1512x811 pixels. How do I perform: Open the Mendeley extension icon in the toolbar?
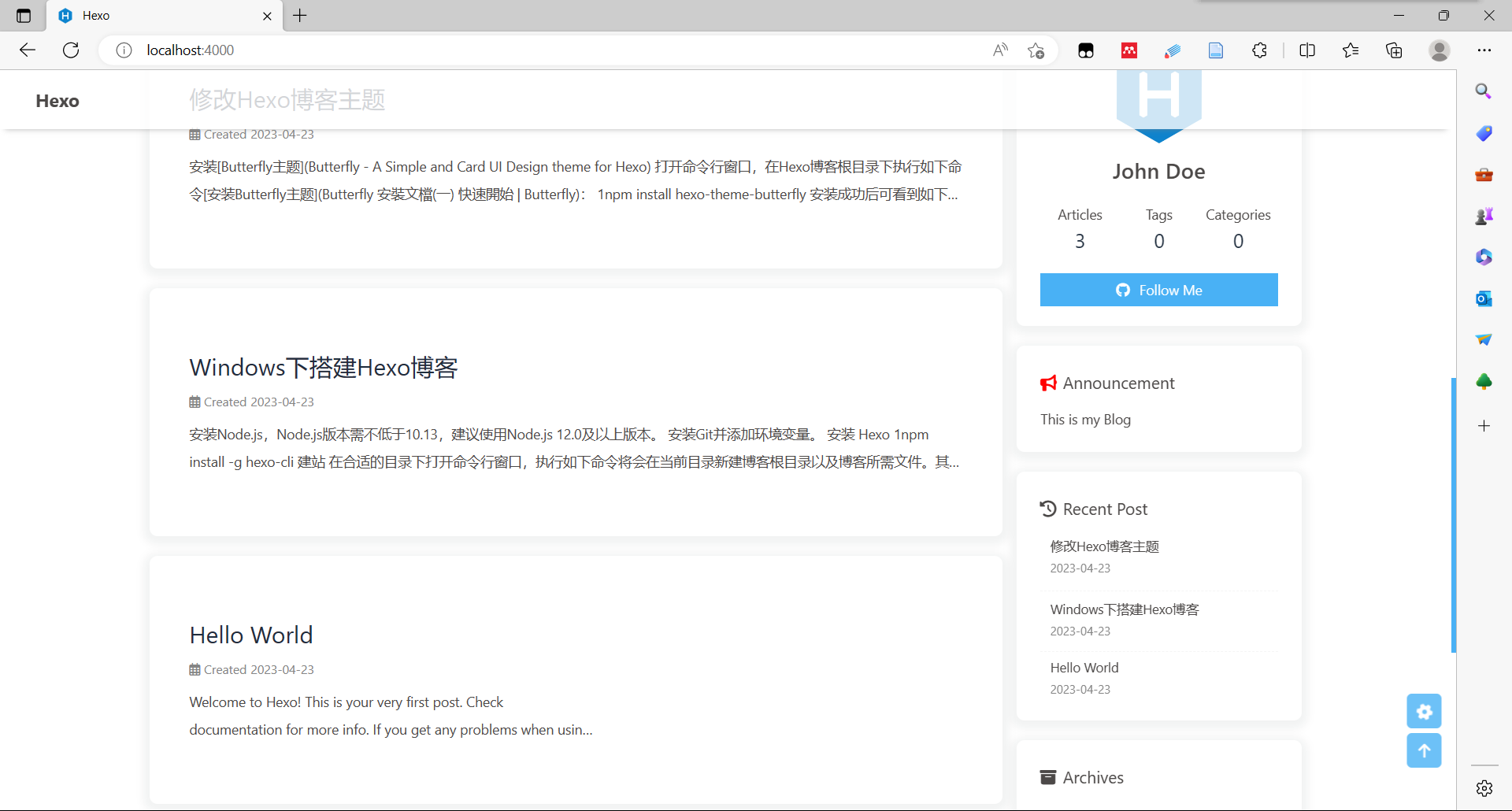(x=1129, y=50)
